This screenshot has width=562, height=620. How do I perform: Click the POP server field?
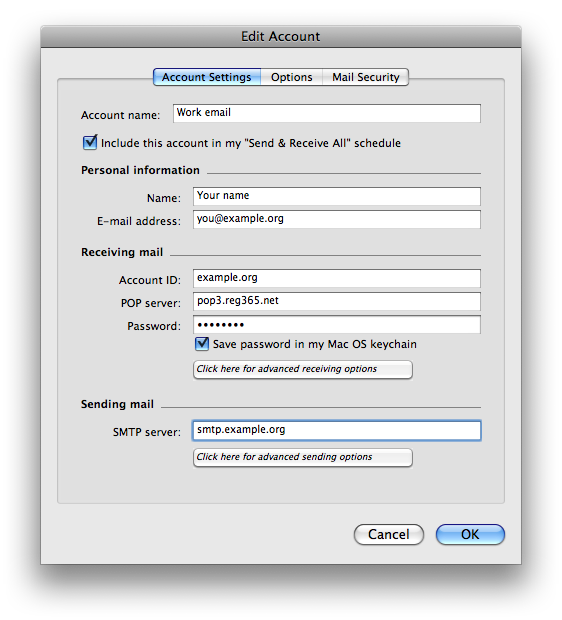pyautogui.click(x=337, y=301)
